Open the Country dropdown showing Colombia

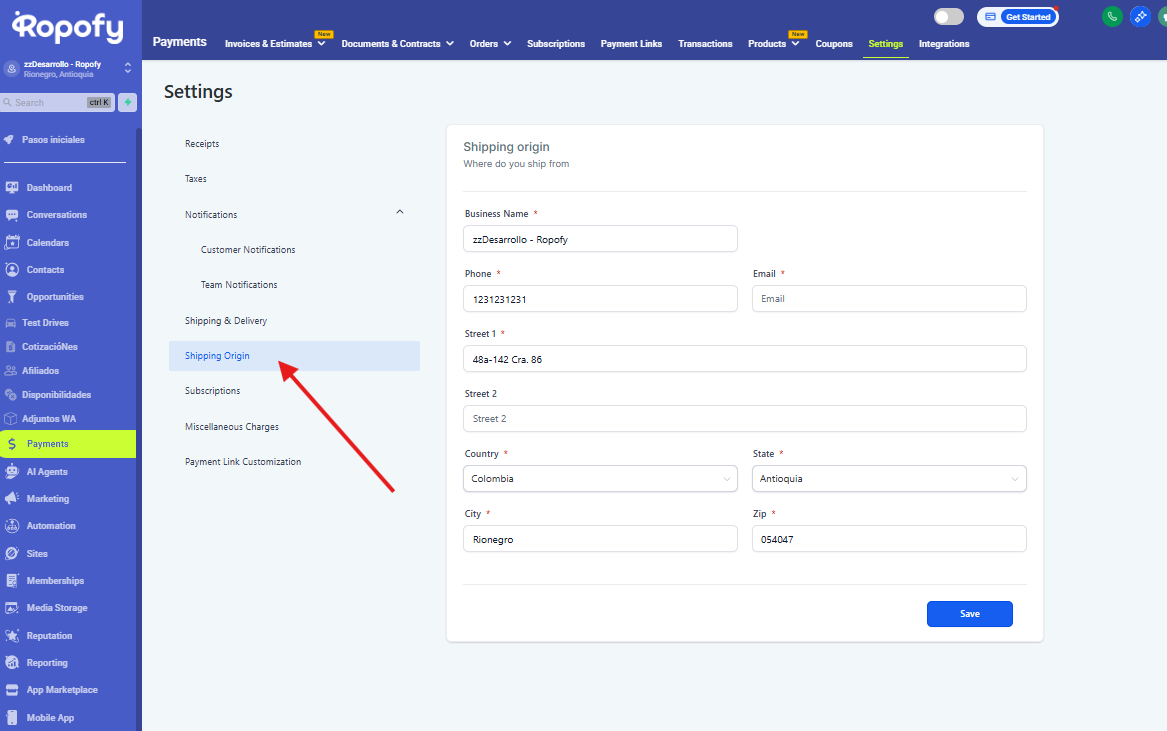pos(600,479)
